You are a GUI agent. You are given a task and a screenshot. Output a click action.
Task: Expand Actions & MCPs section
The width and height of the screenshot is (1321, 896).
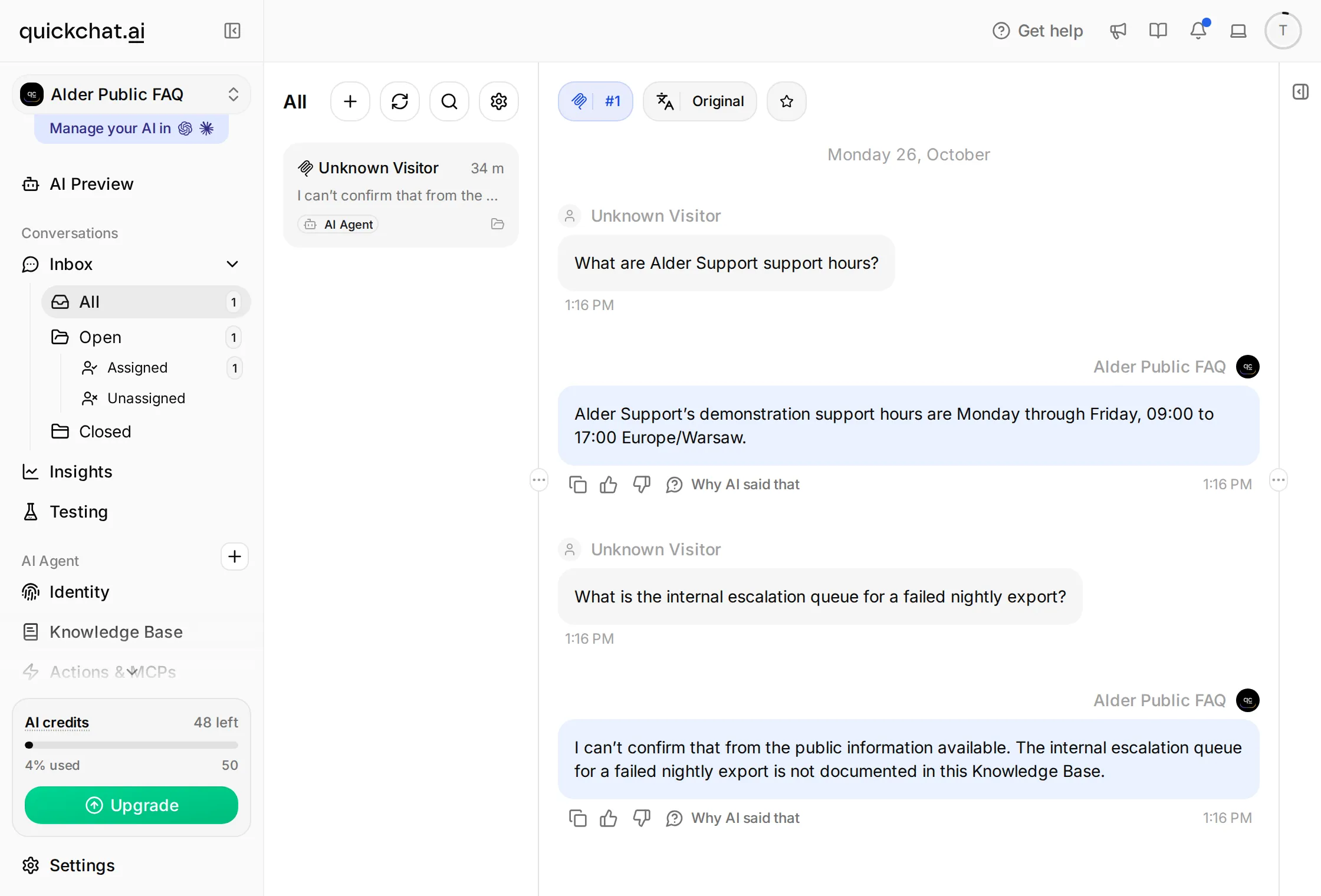pos(132,672)
